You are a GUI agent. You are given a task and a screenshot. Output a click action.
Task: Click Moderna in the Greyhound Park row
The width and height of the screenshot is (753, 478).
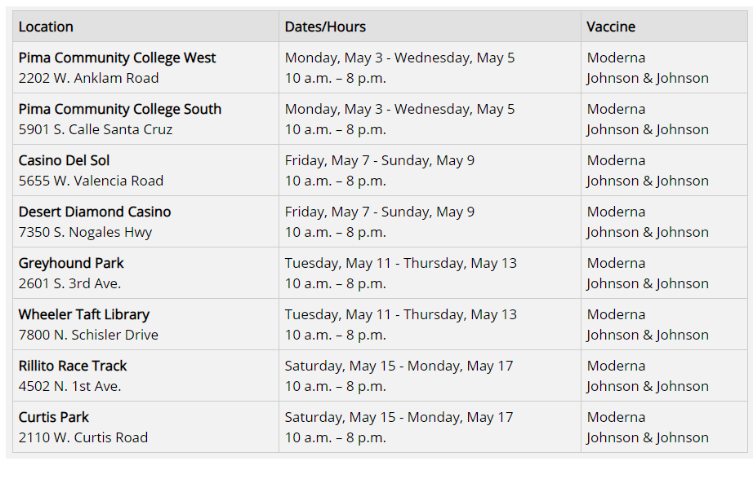coord(616,263)
